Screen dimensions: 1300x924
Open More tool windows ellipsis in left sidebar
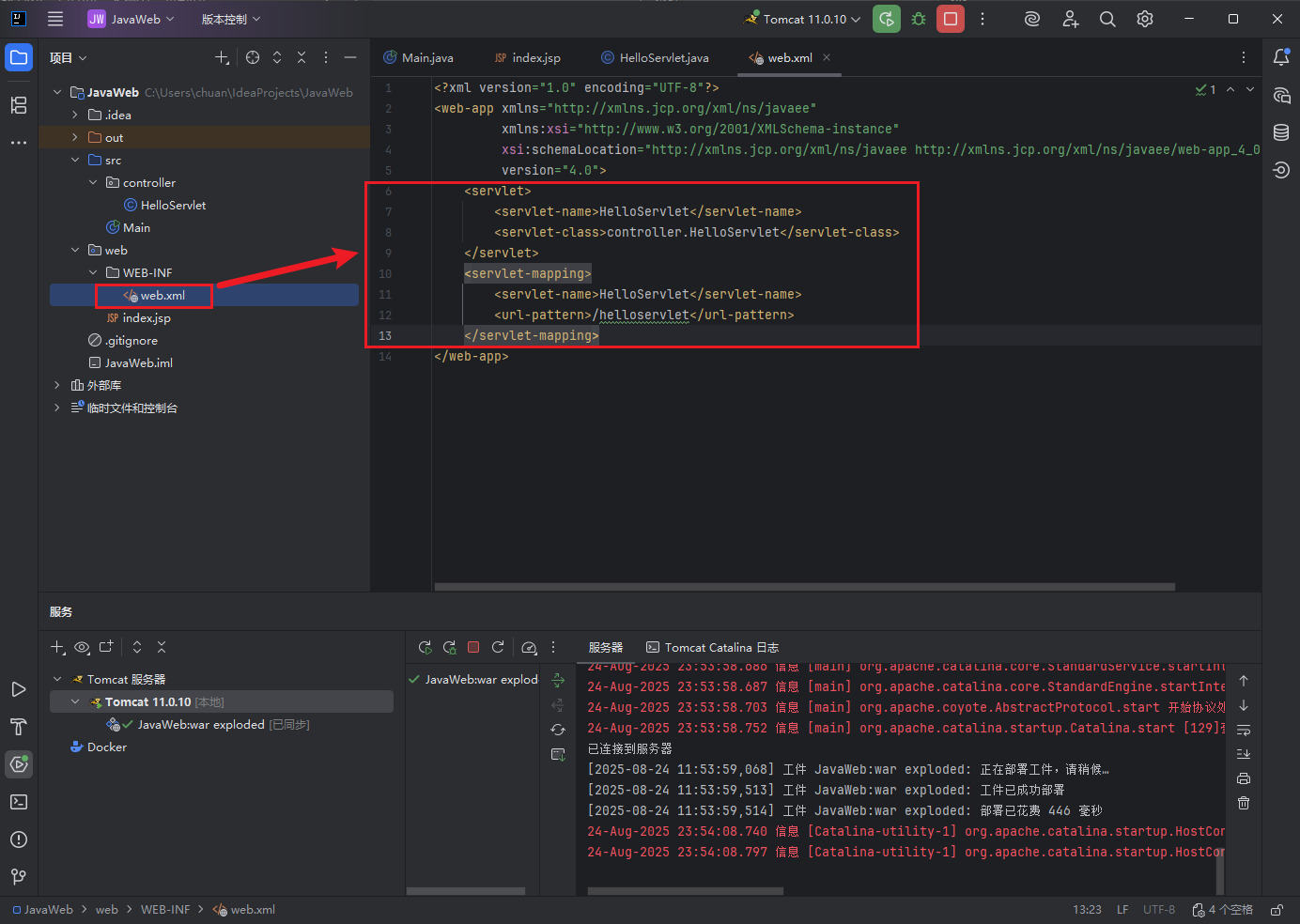tap(19, 143)
